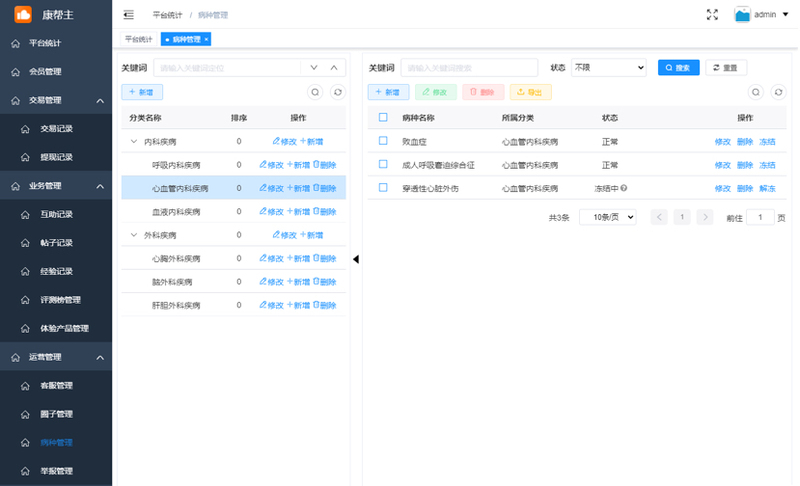Click the 前往 page number input
800x486 pixels.
(x=760, y=217)
